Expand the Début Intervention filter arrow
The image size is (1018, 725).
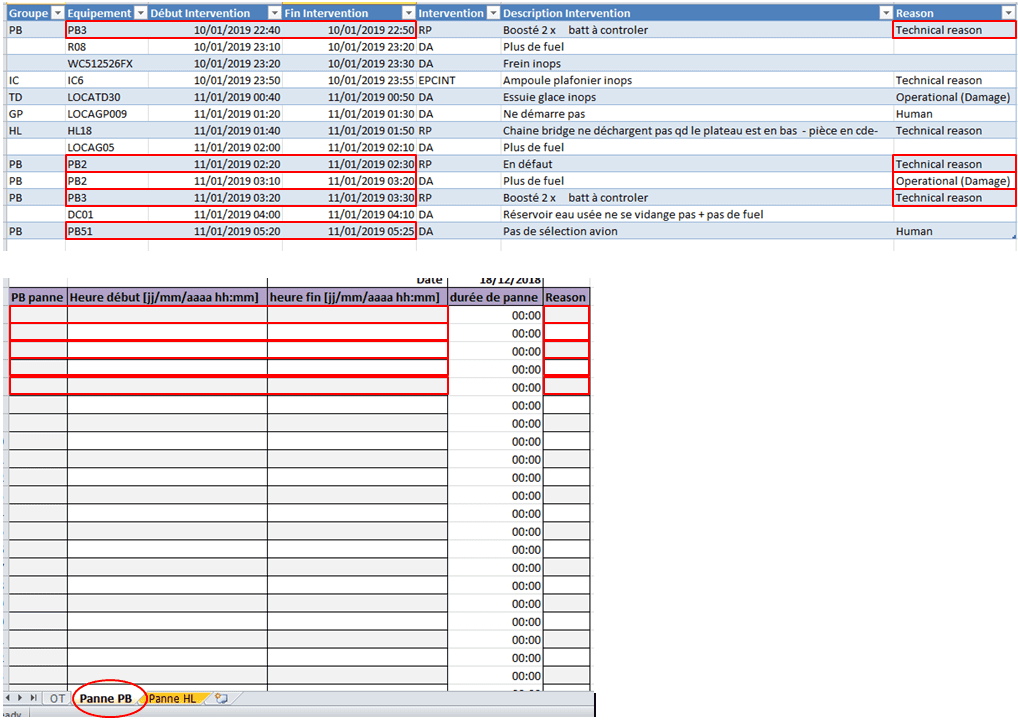point(275,13)
